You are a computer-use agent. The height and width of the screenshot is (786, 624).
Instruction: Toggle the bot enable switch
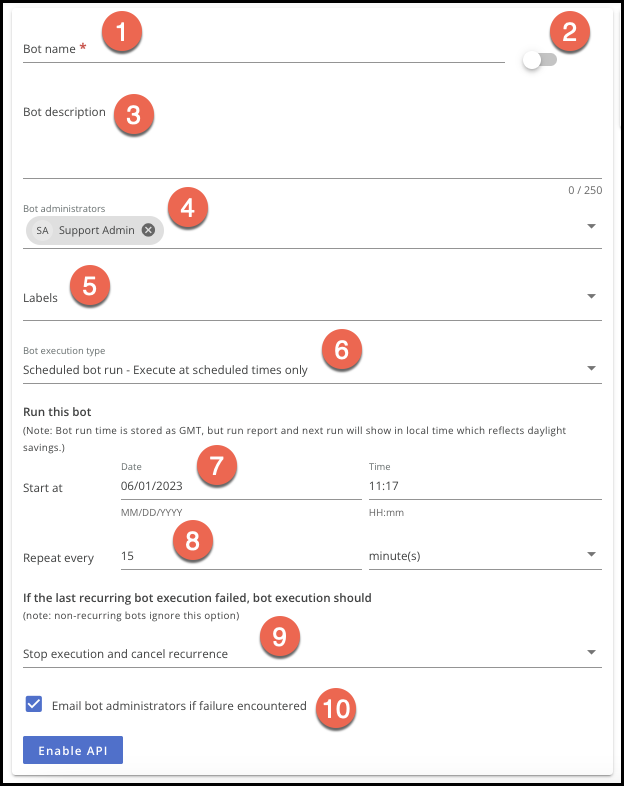click(x=539, y=60)
